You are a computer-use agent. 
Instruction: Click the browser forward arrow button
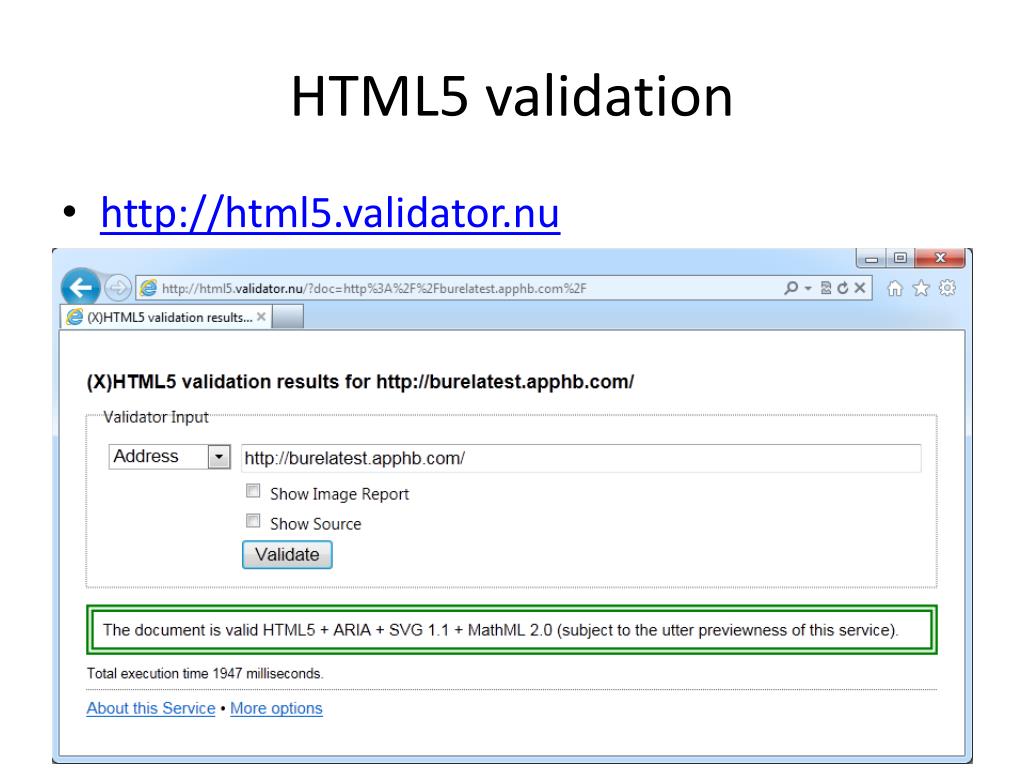click(118, 288)
